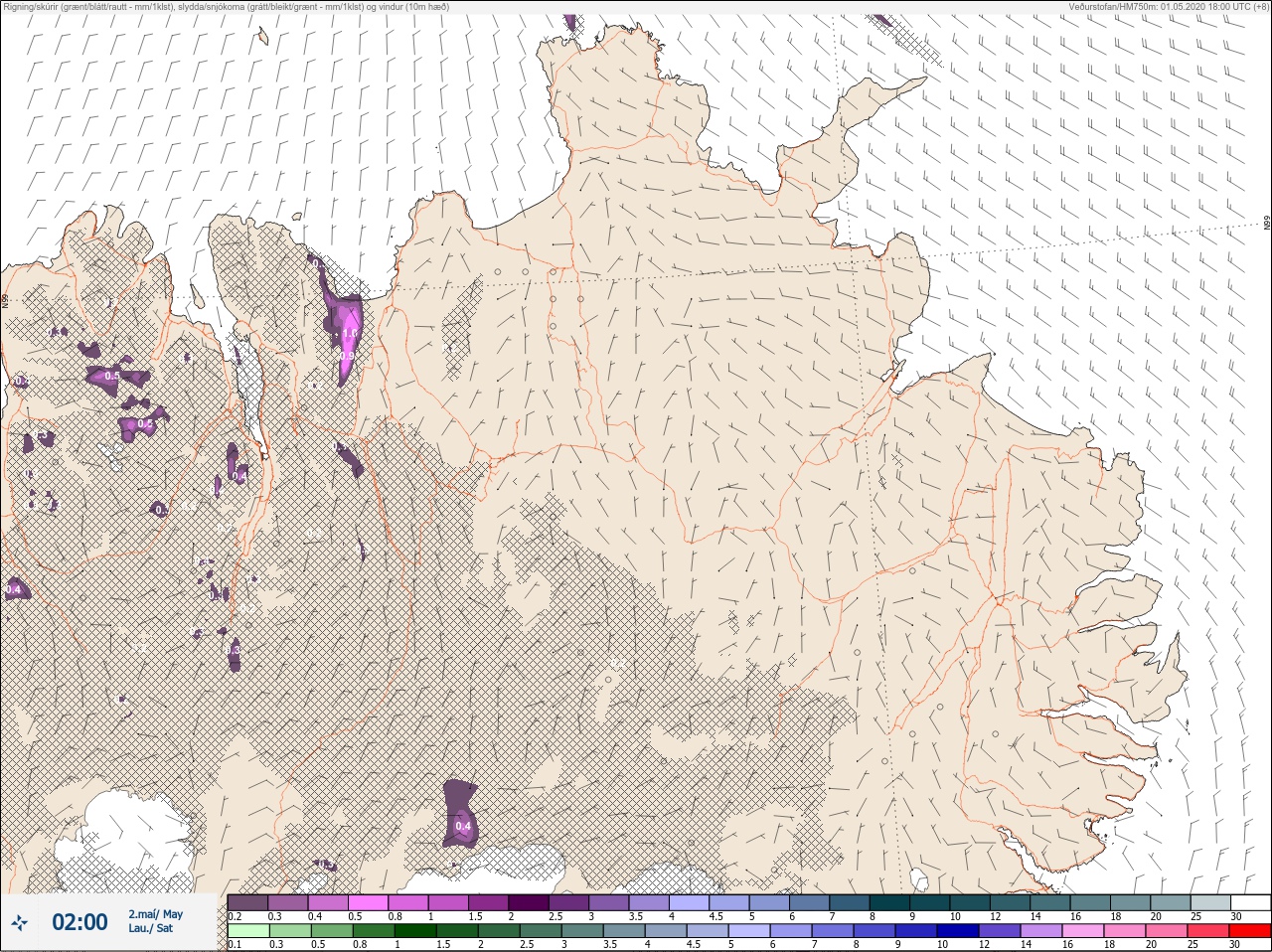Select the bright red swatch at legend end
The height and width of the screenshot is (952, 1272).
[x=1249, y=931]
